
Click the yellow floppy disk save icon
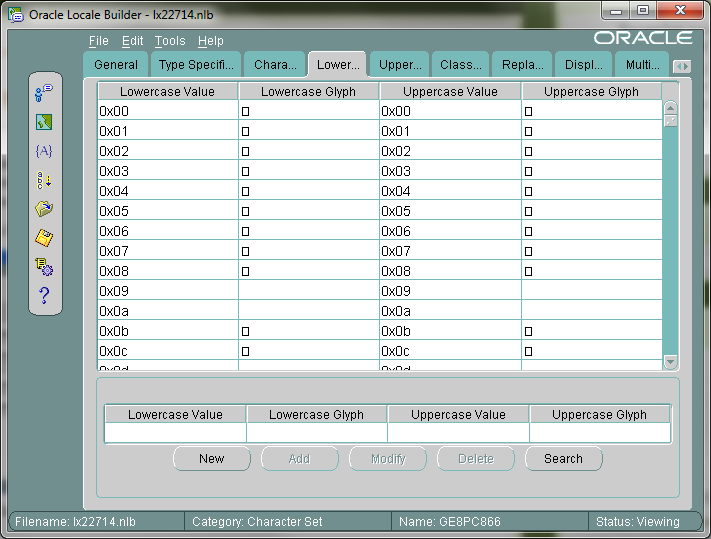tap(44, 238)
